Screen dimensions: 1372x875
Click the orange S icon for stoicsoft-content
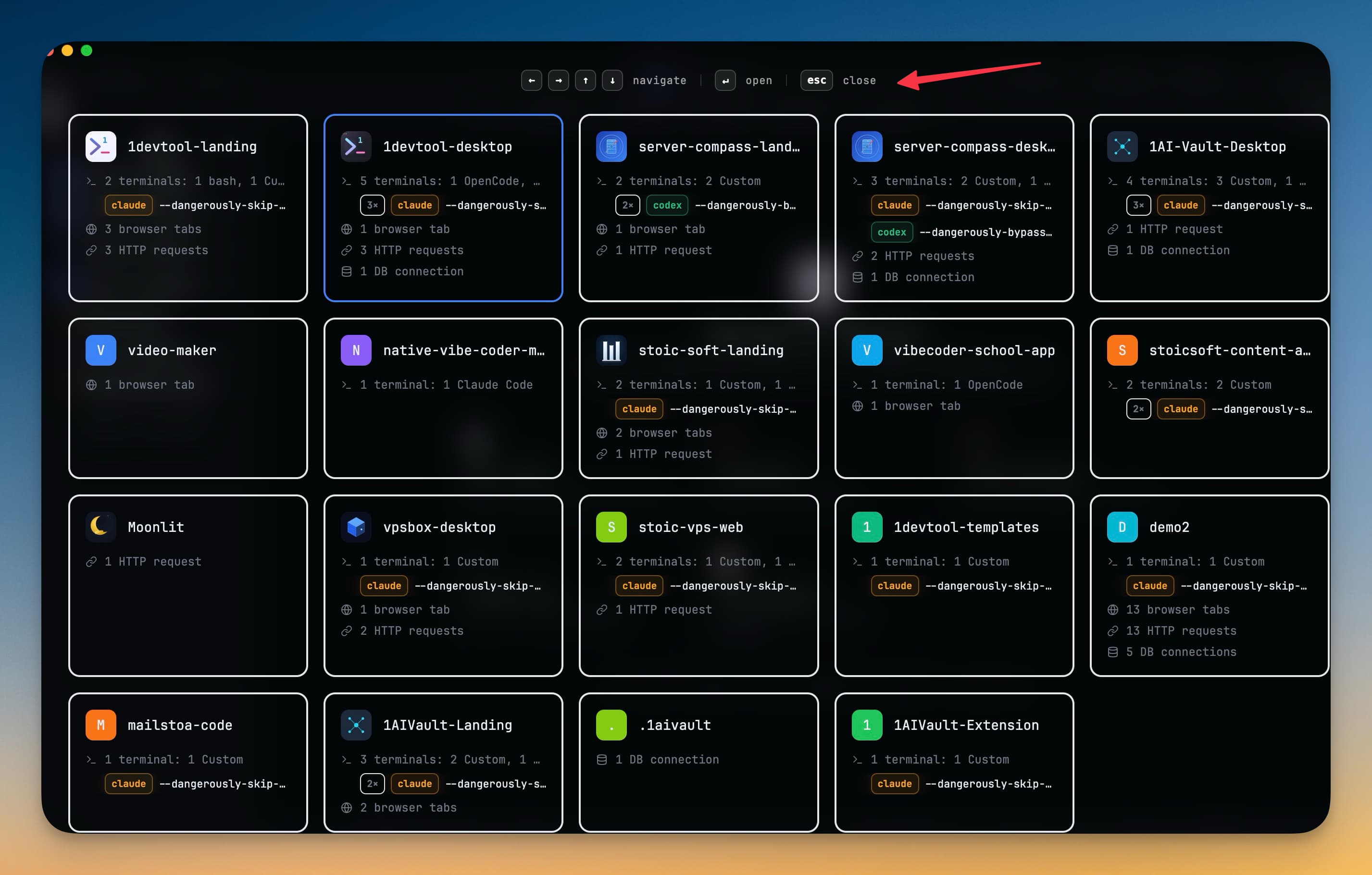[1122, 350]
